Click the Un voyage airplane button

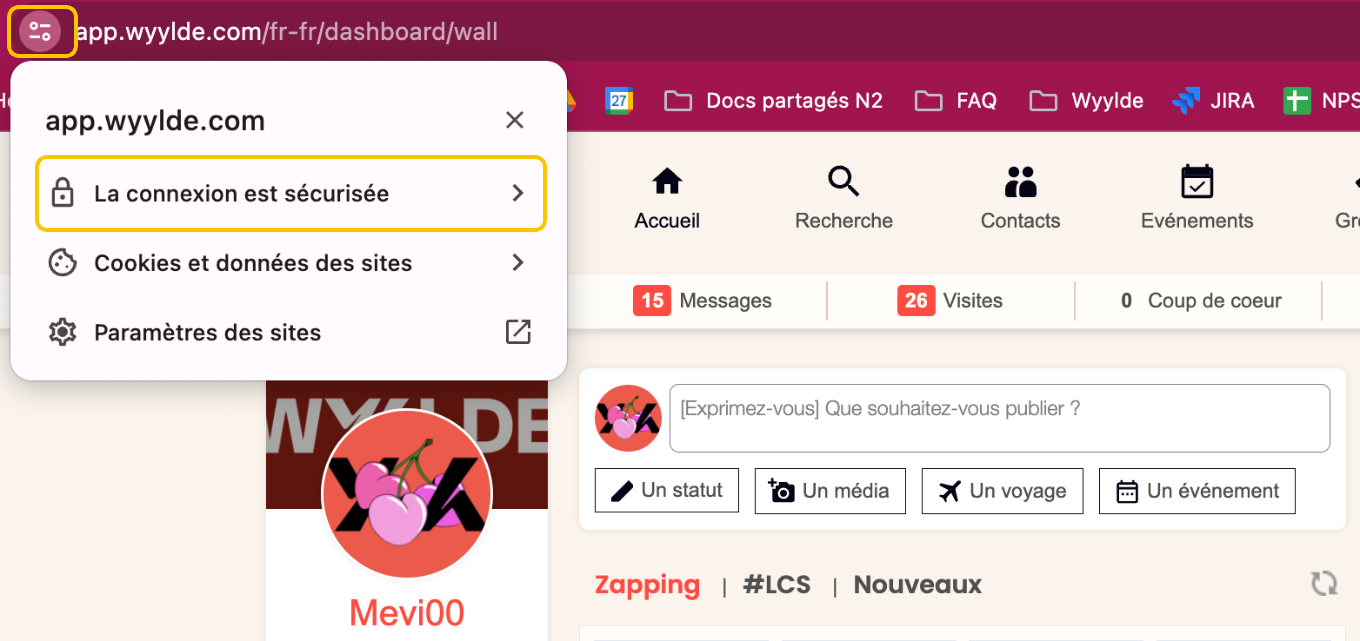[1002, 491]
